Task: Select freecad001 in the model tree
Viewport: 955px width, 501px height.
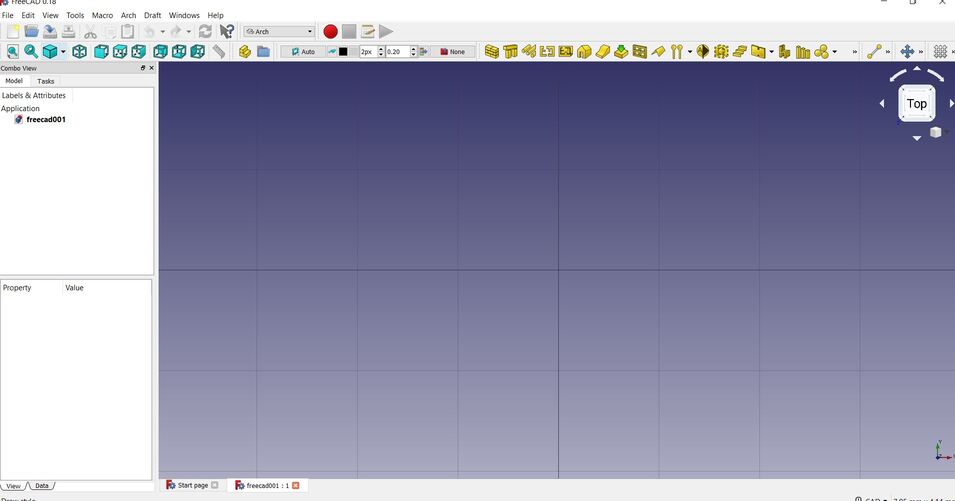Action: click(46, 119)
